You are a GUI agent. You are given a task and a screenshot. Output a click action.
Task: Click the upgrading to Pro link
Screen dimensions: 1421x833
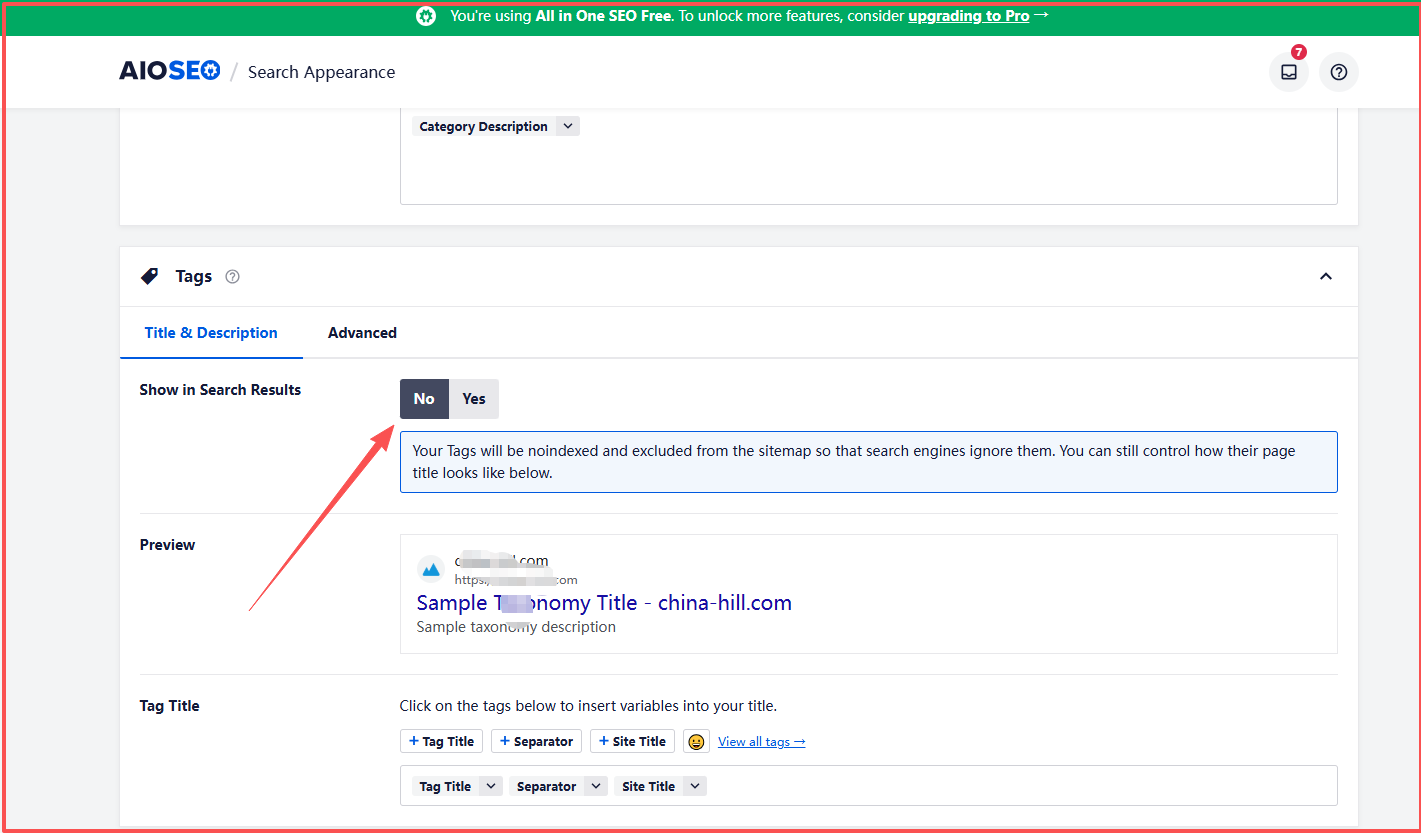pyautogui.click(x=969, y=16)
